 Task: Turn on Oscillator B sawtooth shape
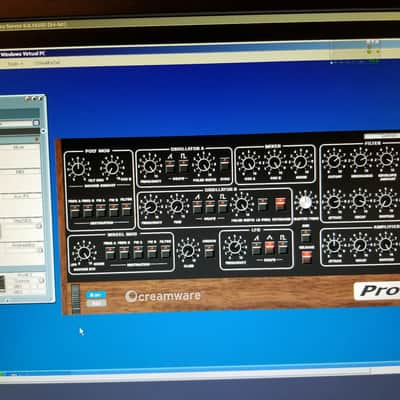coord(197,207)
